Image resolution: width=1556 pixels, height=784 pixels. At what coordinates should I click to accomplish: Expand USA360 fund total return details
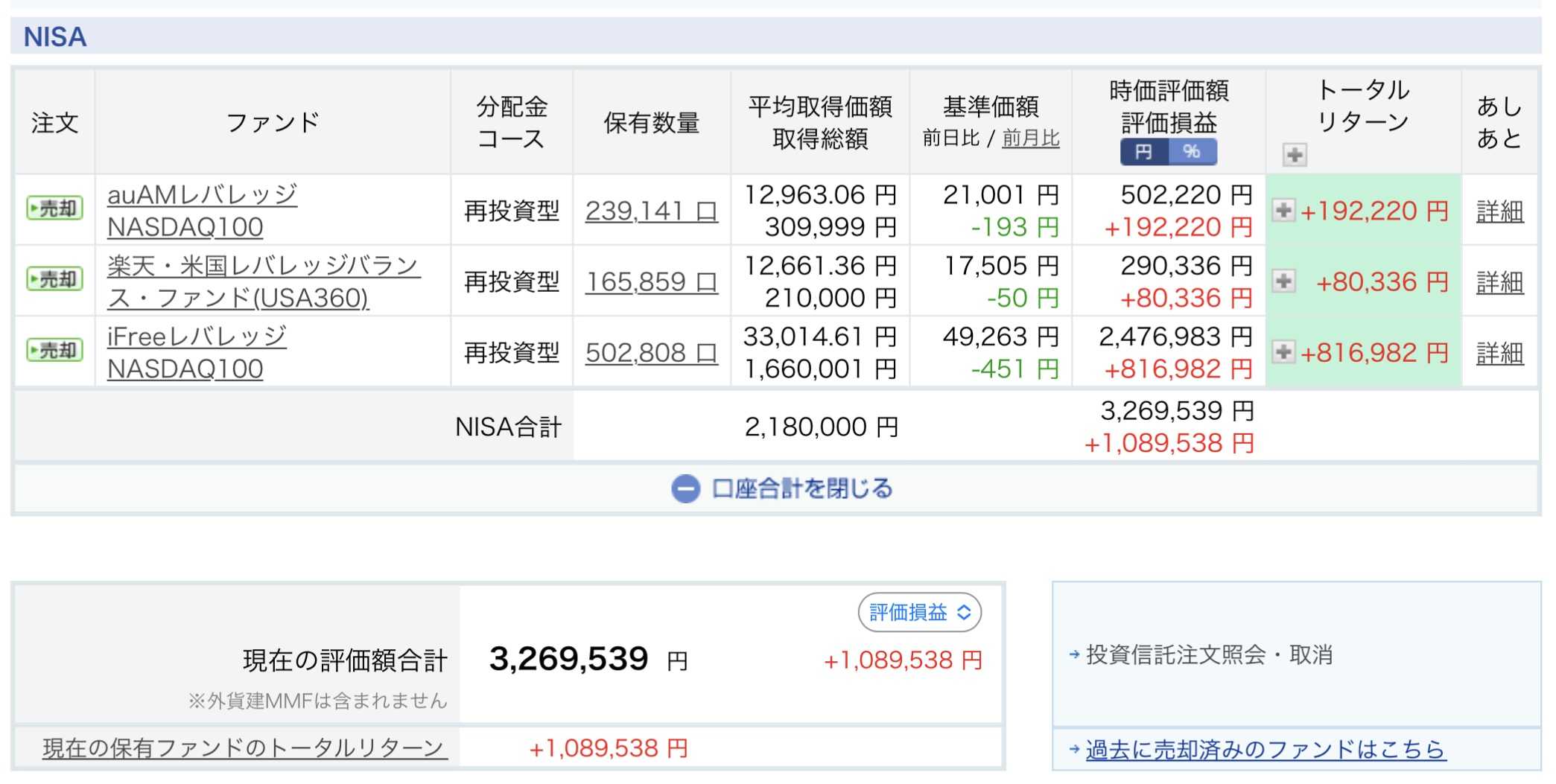coord(1283,281)
